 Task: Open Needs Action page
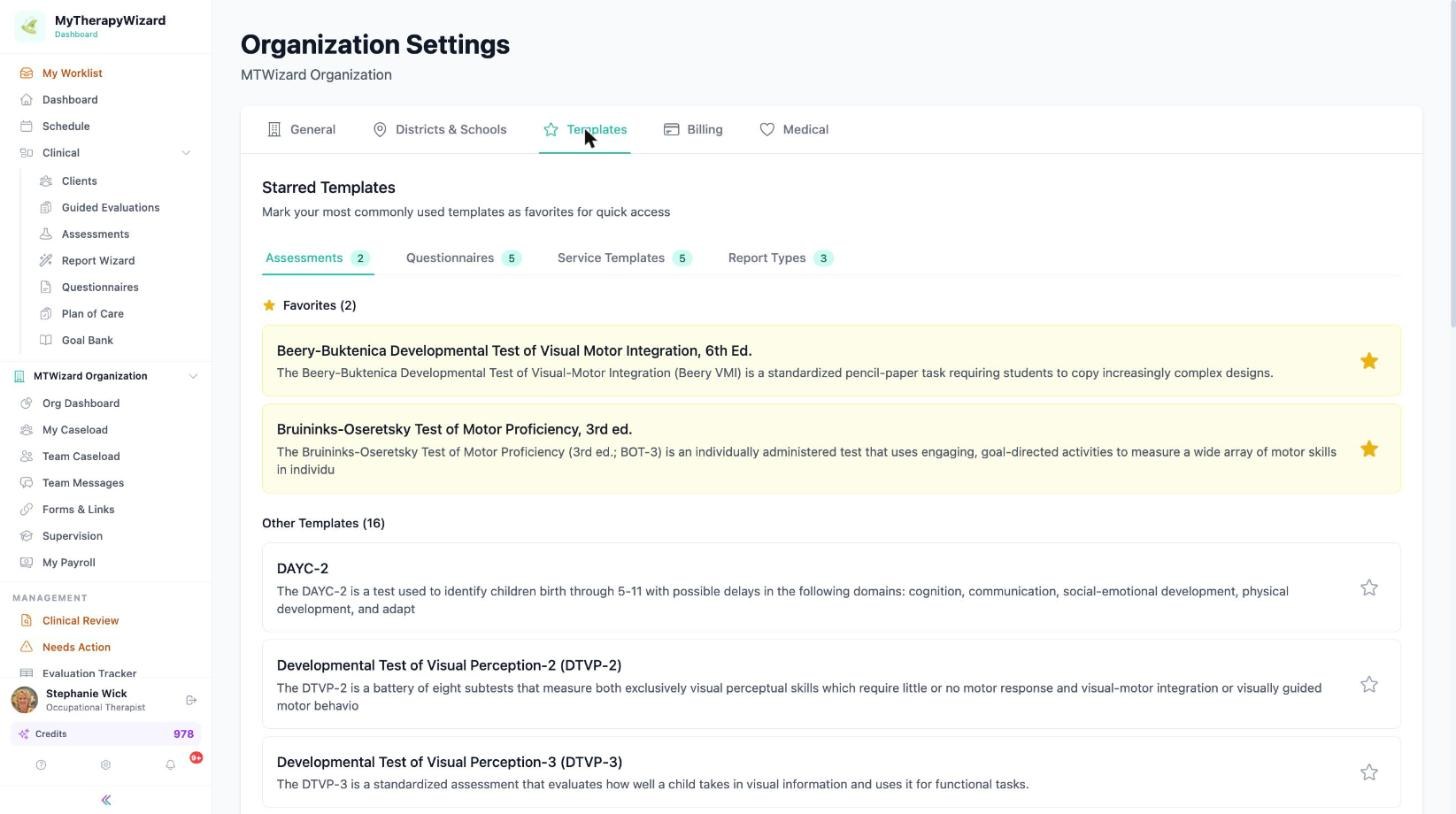(76, 648)
